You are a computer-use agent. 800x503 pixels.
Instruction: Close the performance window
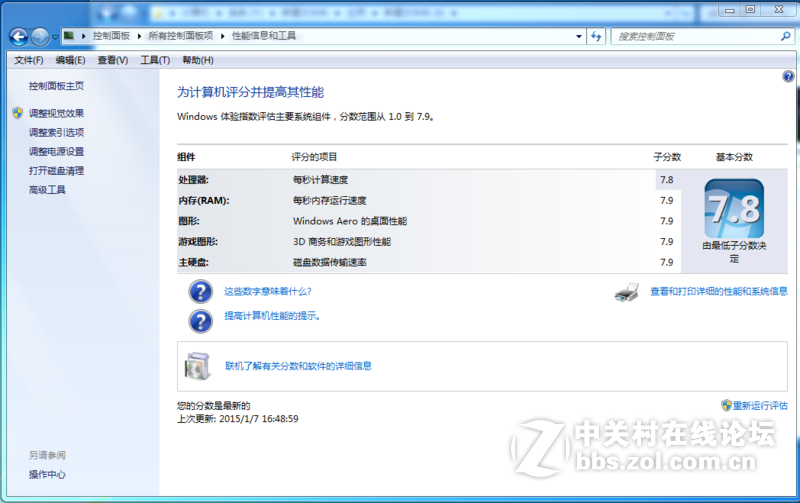[x=779, y=9]
